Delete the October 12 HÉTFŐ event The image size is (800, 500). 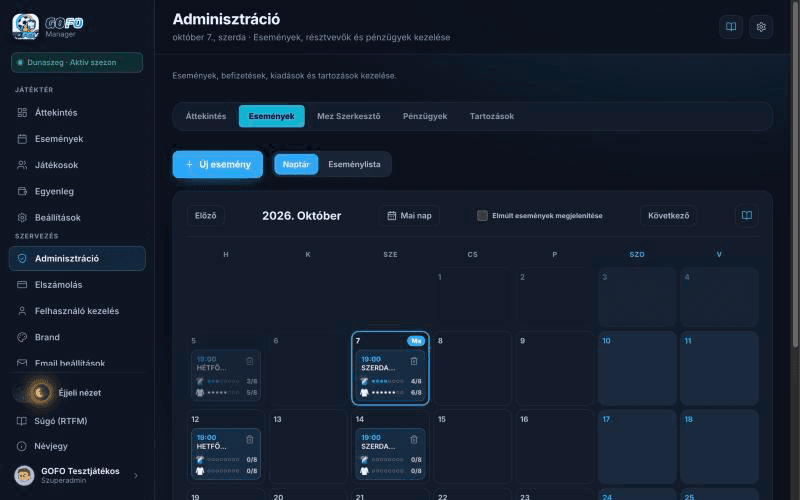tap(249, 439)
